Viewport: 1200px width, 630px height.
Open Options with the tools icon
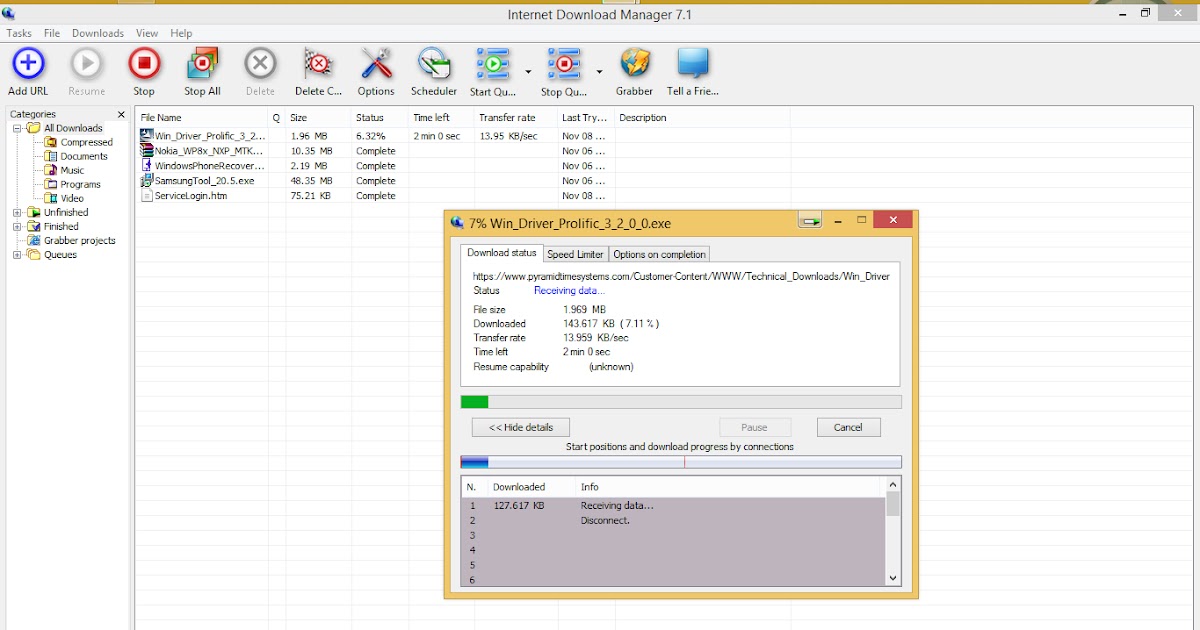click(376, 64)
